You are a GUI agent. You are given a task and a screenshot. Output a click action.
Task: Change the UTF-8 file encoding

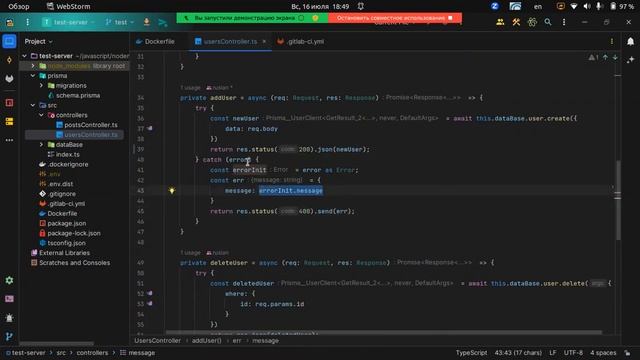tap(573, 353)
